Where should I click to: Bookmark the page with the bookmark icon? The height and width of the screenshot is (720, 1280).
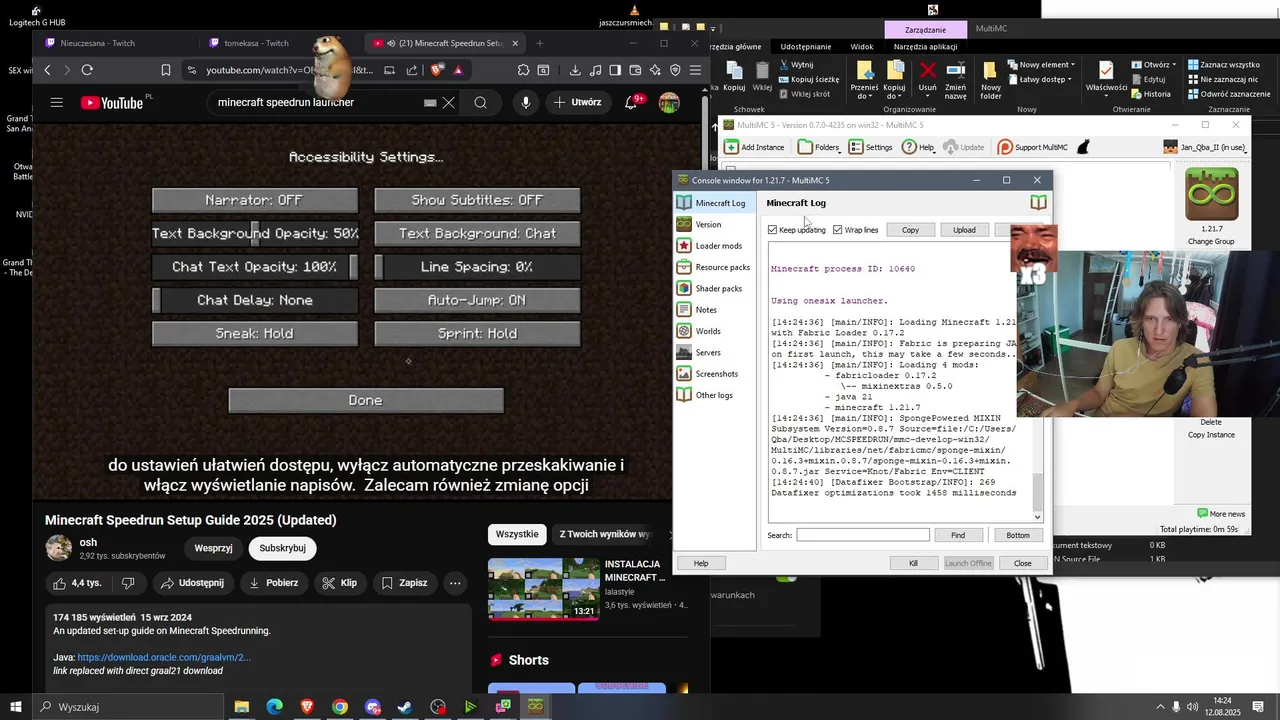coord(166,70)
